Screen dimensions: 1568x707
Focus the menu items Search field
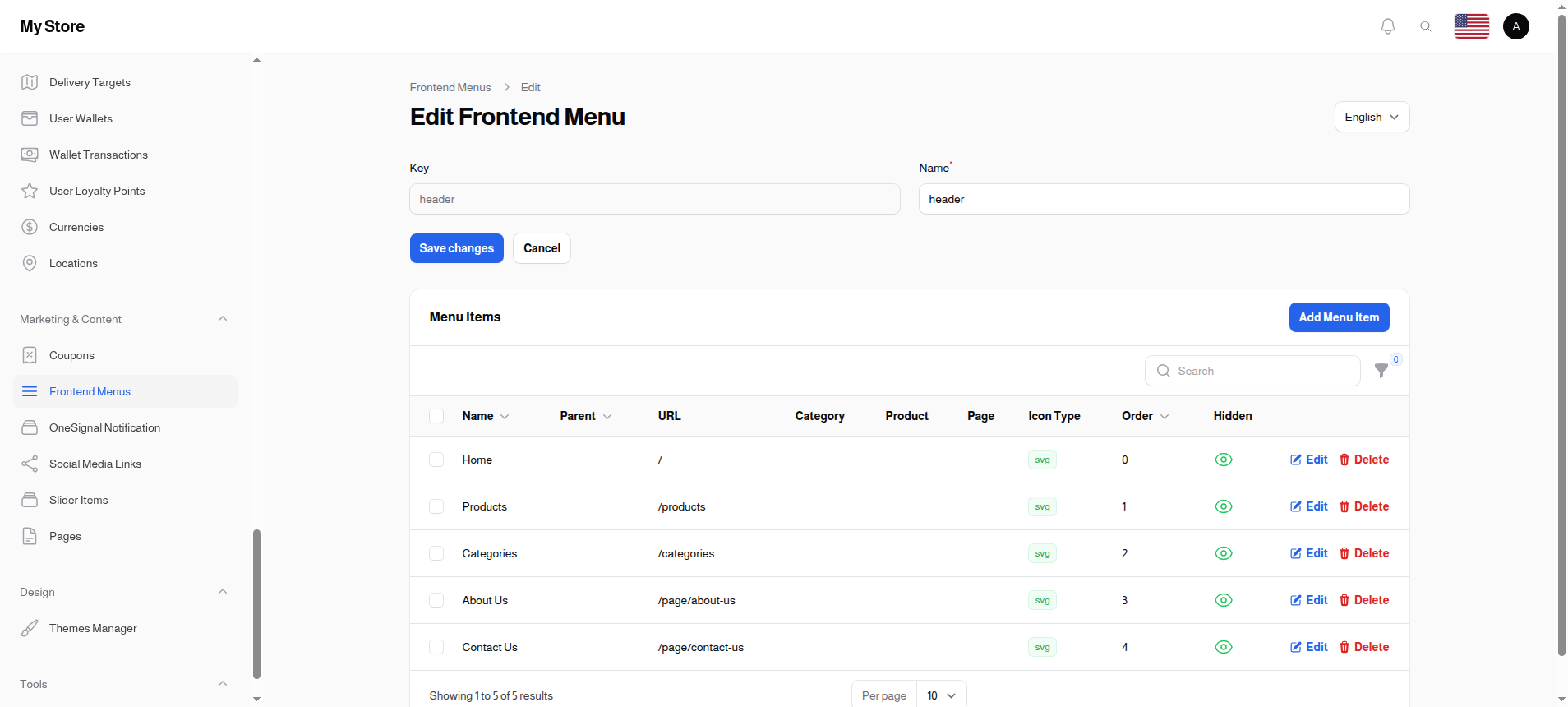tap(1252, 371)
